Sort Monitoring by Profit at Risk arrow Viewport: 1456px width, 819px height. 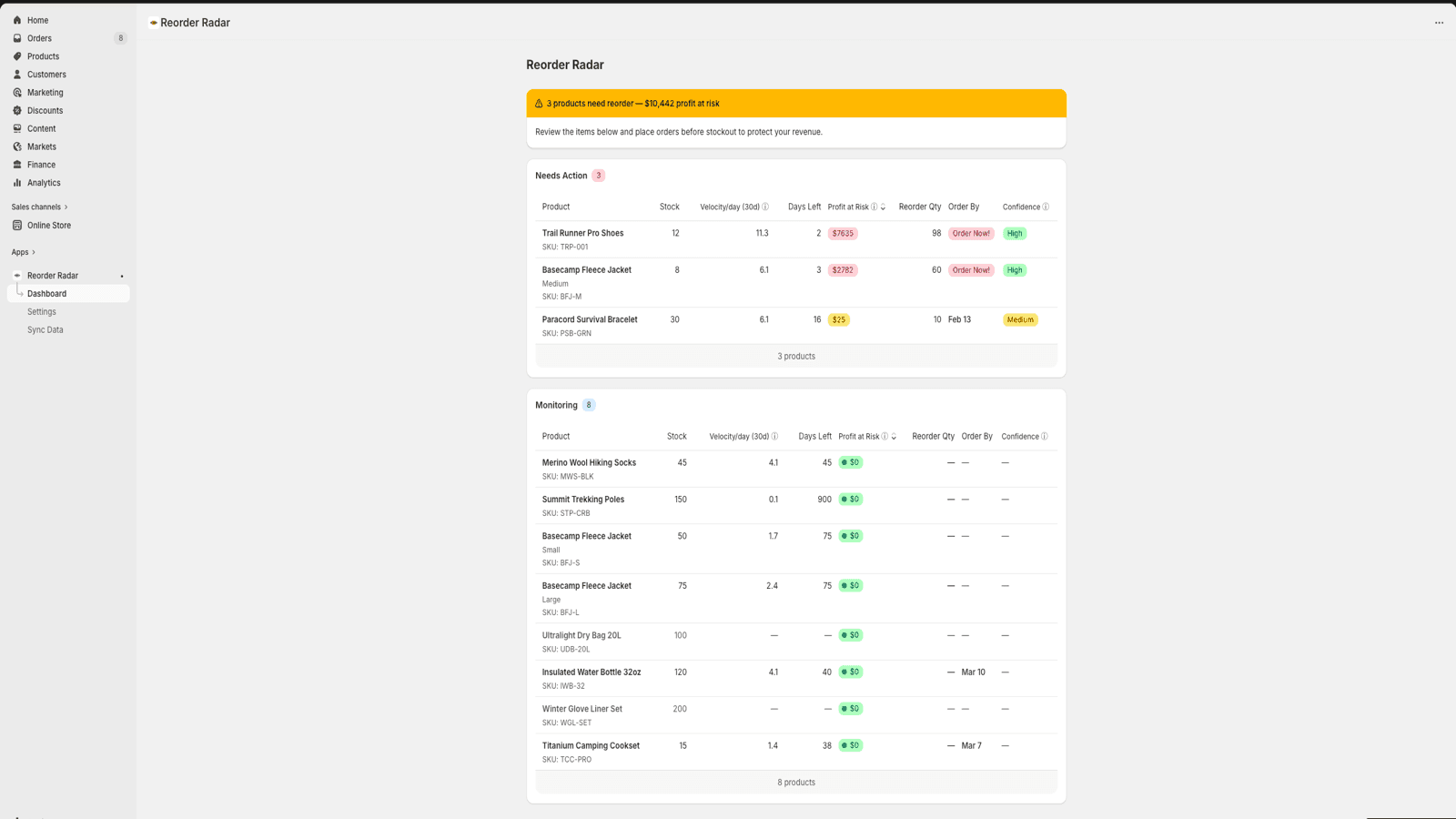894,437
